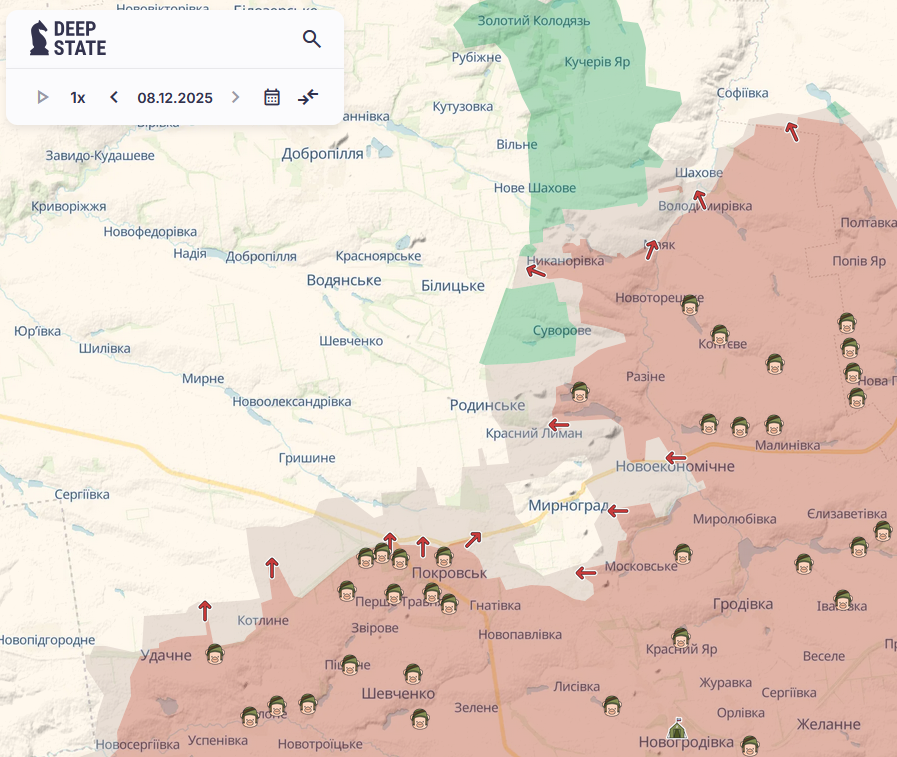
Task: Open the compare dates arrows icon
Action: 308,97
